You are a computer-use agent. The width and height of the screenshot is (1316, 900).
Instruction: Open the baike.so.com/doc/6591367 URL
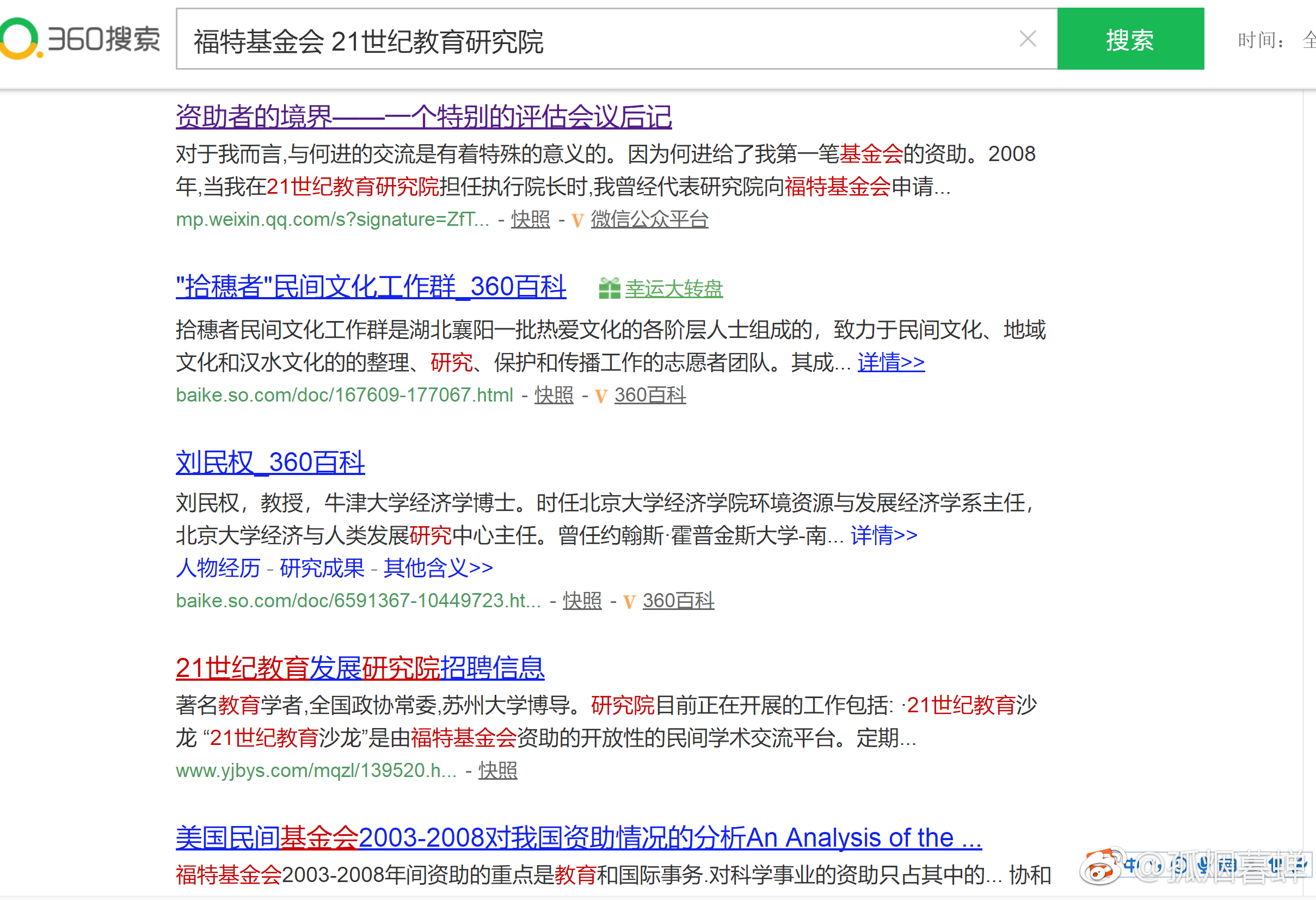[359, 601]
